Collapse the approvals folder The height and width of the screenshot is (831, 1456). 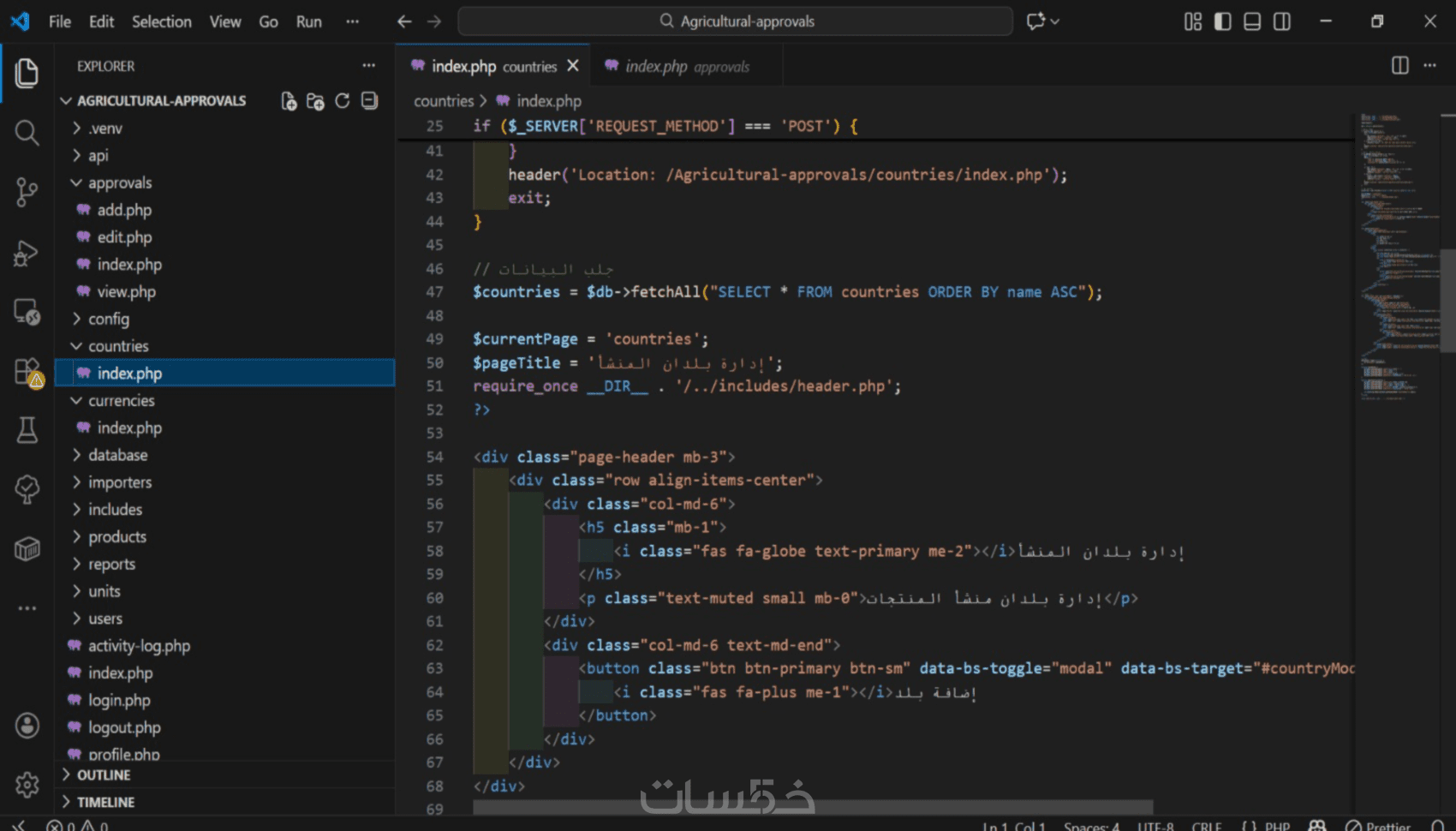(x=119, y=182)
